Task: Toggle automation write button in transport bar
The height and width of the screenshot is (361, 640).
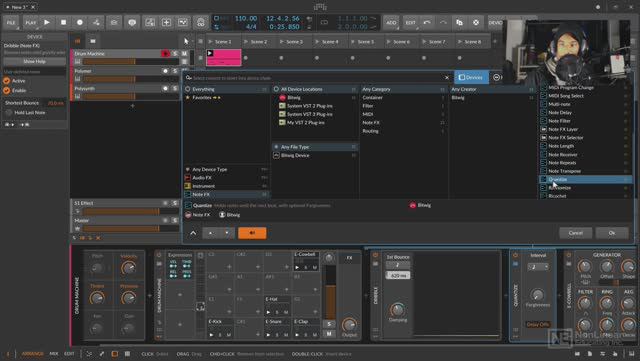Action: 96,22
